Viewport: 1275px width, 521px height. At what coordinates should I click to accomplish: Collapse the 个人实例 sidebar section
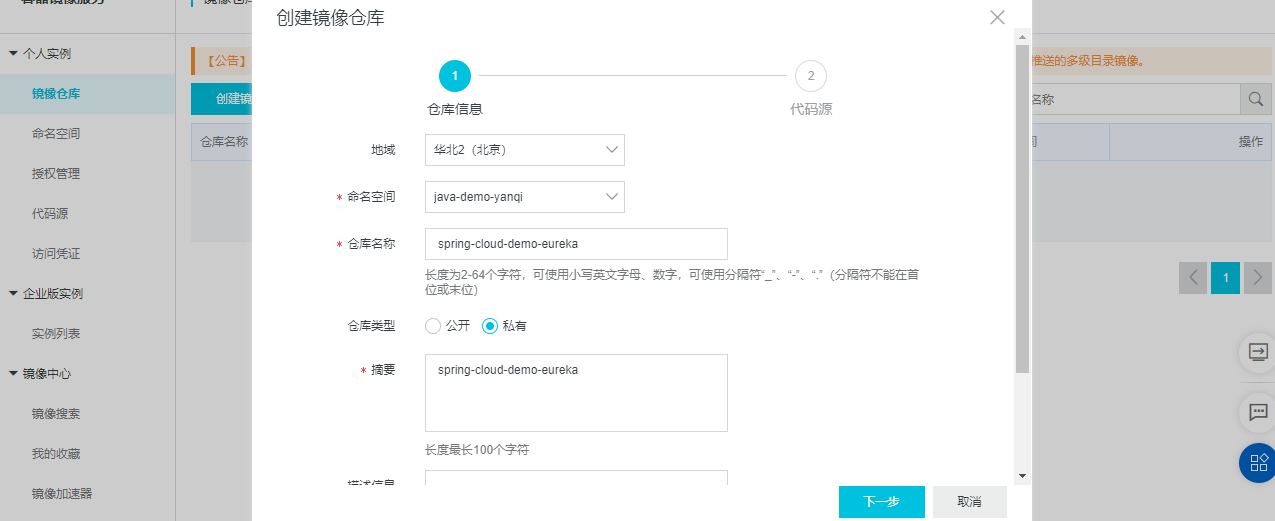(x=14, y=53)
